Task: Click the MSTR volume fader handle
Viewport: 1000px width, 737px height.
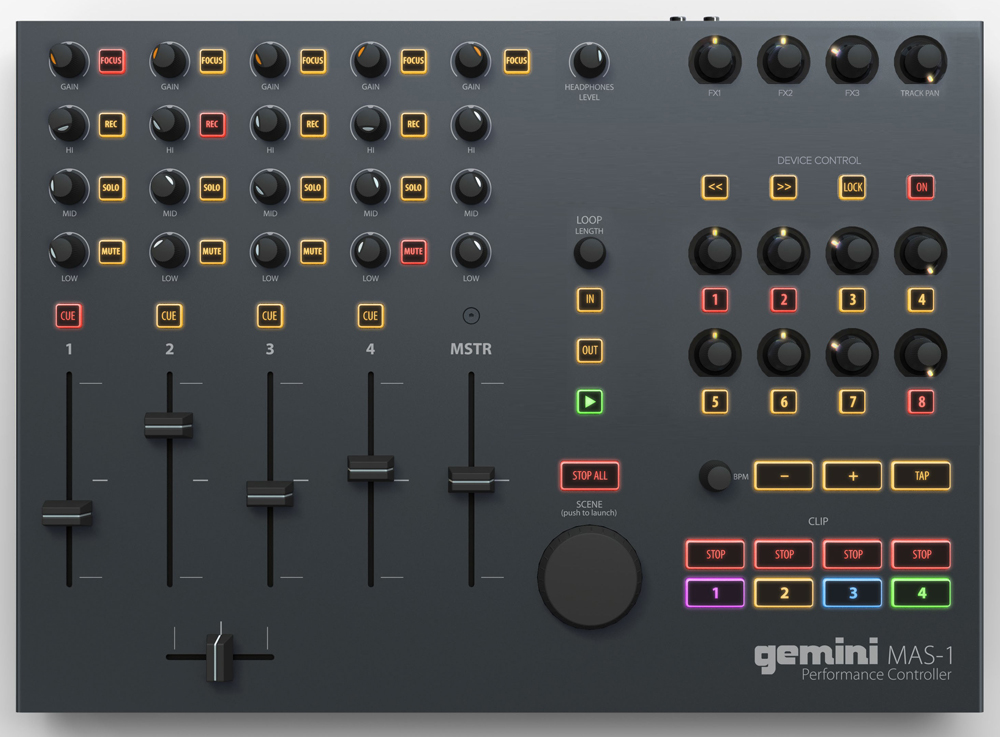Action: coord(471,479)
